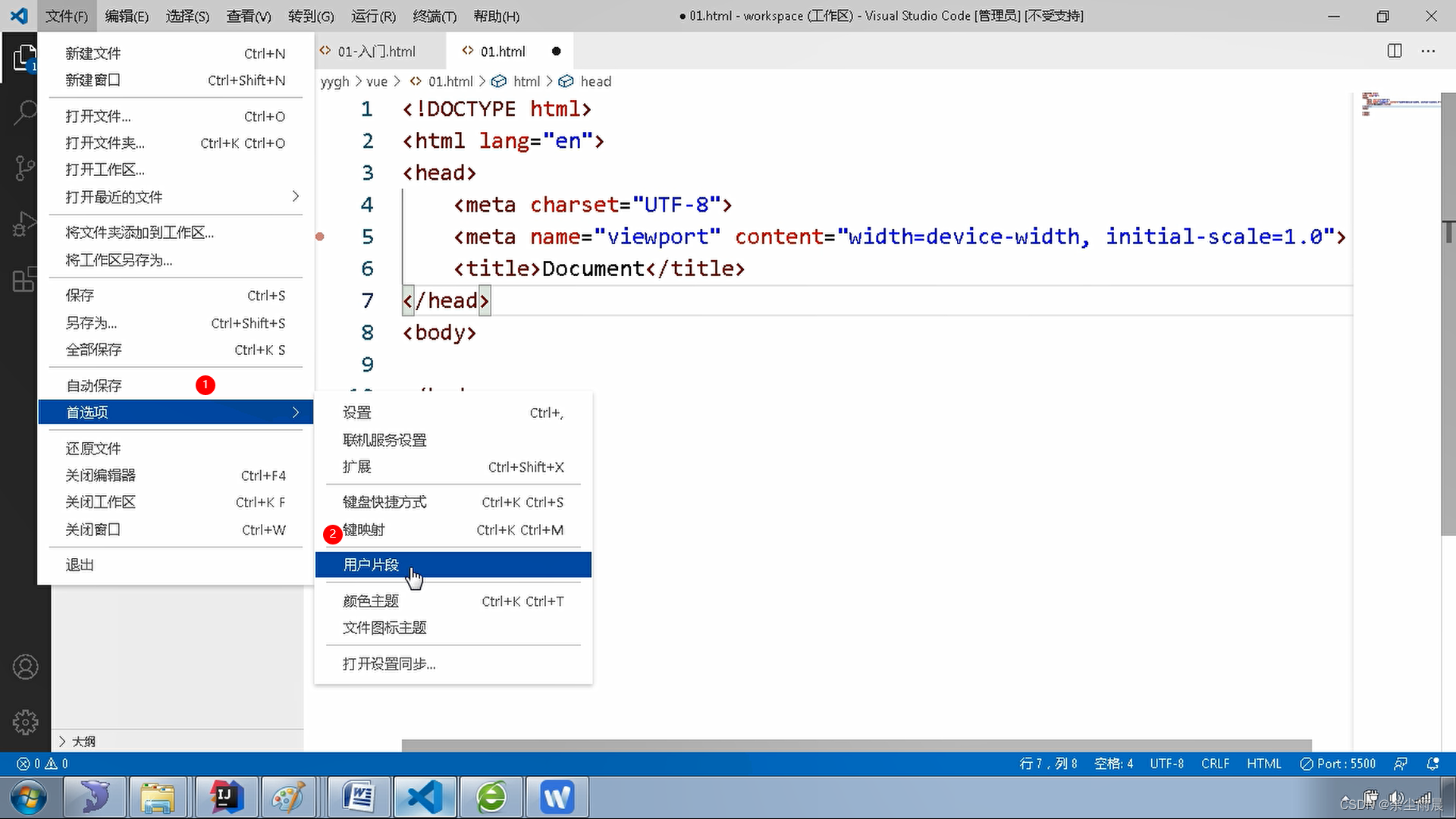Expand 首选项 submenu arrow
Image resolution: width=1456 pixels, height=819 pixels.
[x=297, y=412]
